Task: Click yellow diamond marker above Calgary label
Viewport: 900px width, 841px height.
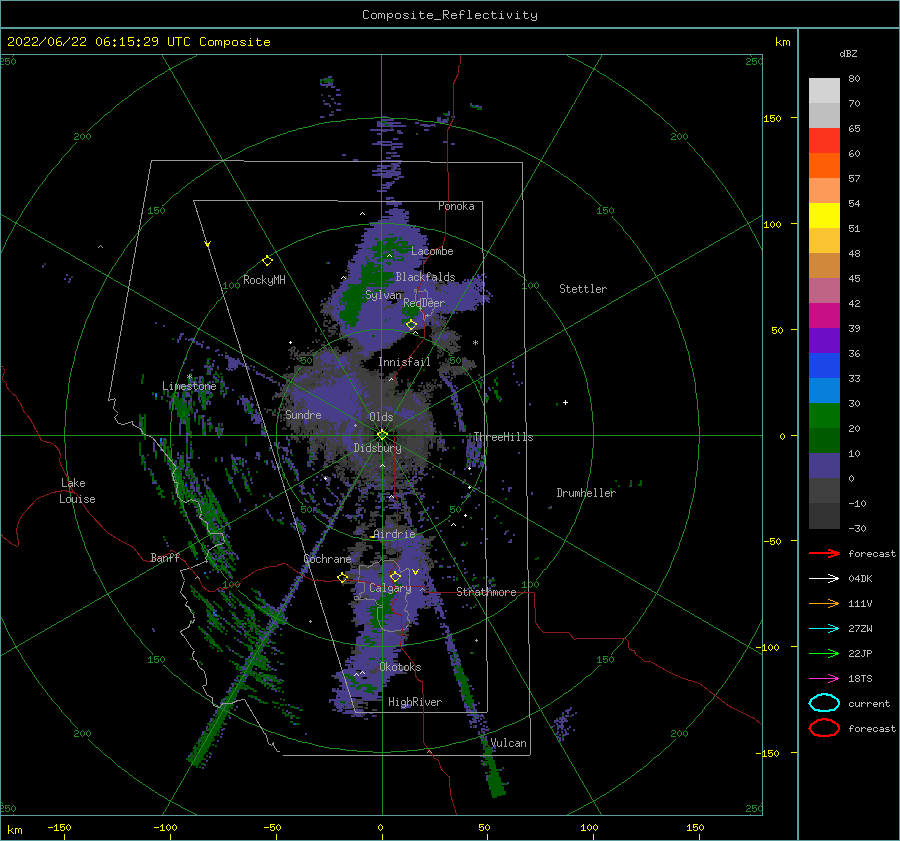Action: [395, 576]
